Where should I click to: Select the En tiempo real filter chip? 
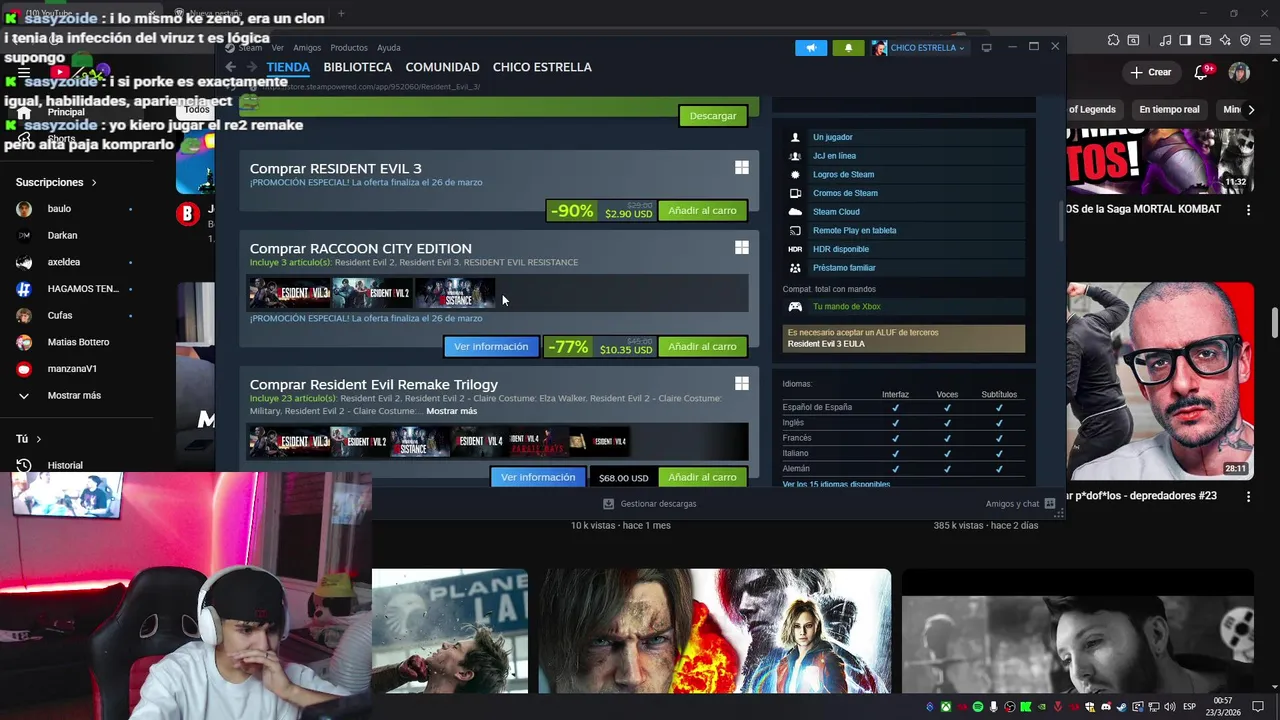pos(1169,110)
